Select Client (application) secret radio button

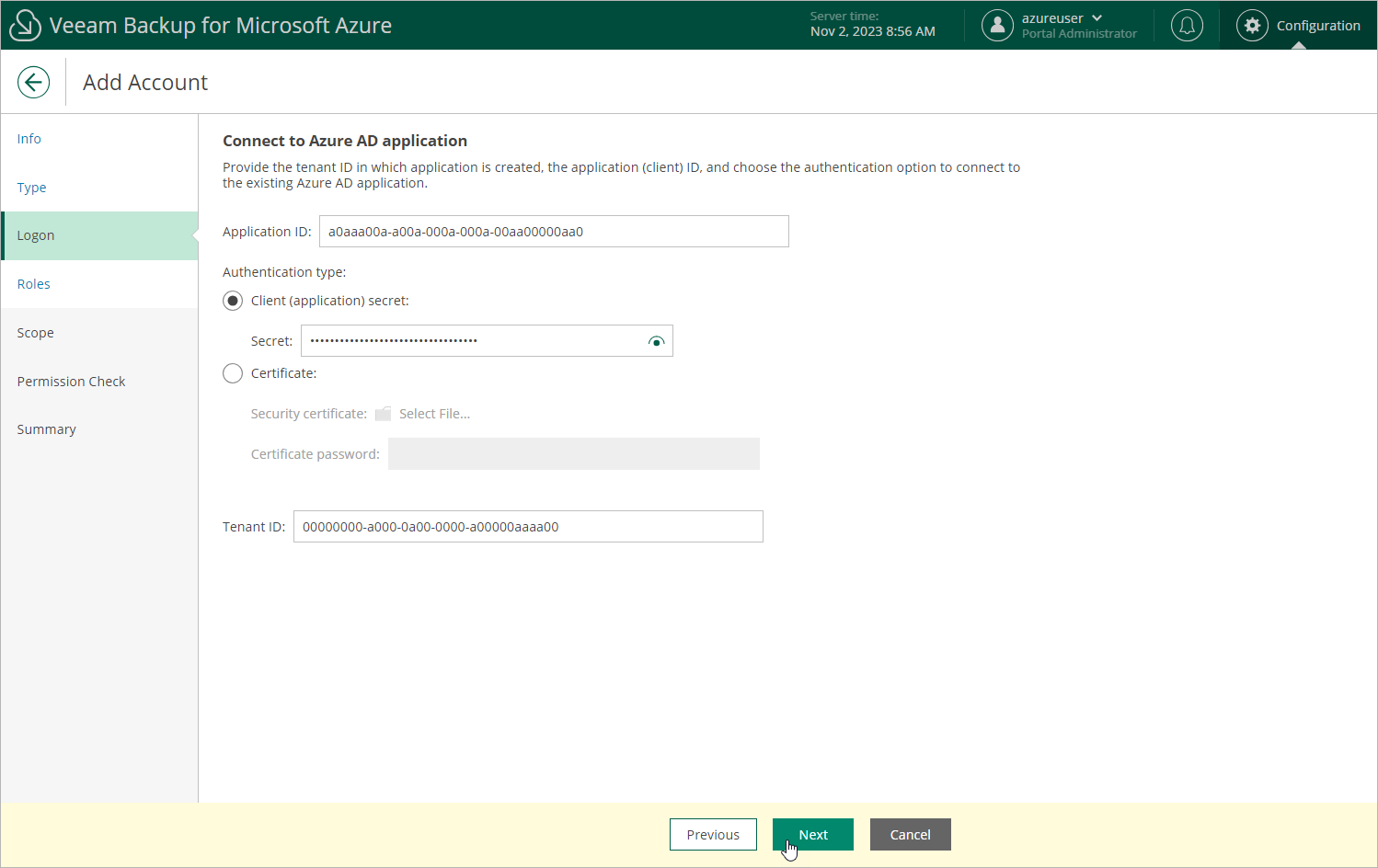tap(233, 301)
